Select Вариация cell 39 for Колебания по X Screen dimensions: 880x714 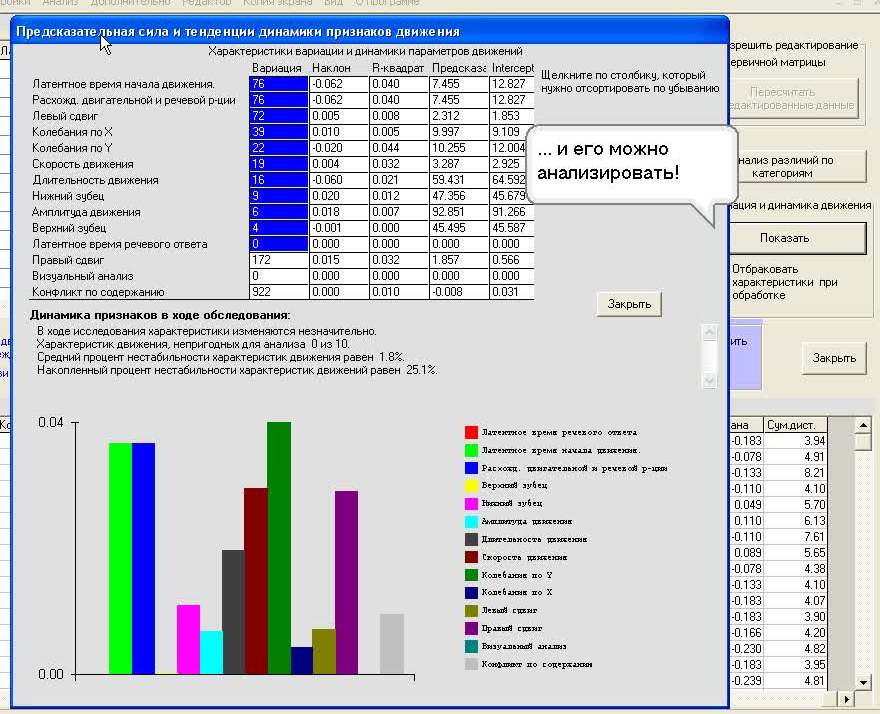click(278, 132)
